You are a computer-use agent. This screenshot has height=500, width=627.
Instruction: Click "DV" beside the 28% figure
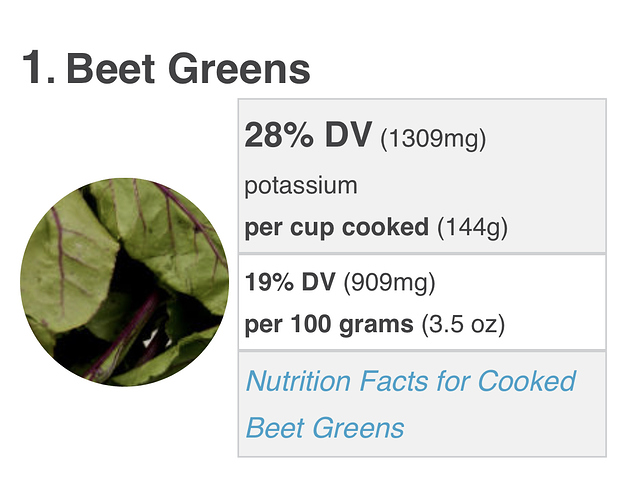coord(347,137)
